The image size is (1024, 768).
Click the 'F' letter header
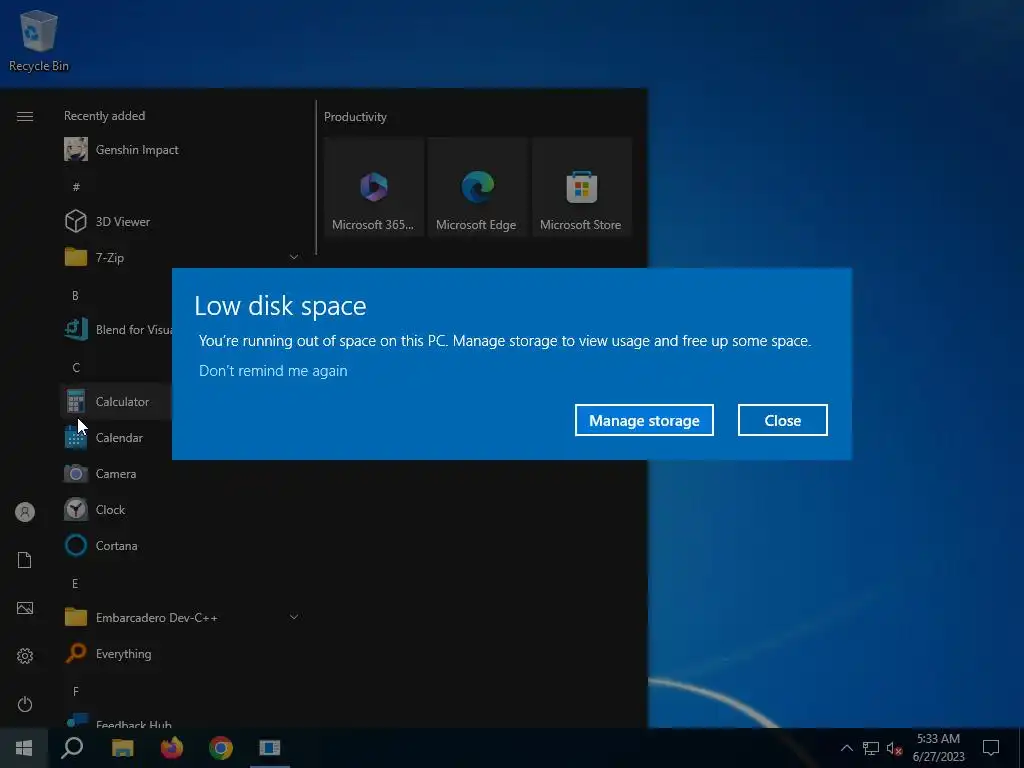coord(76,692)
